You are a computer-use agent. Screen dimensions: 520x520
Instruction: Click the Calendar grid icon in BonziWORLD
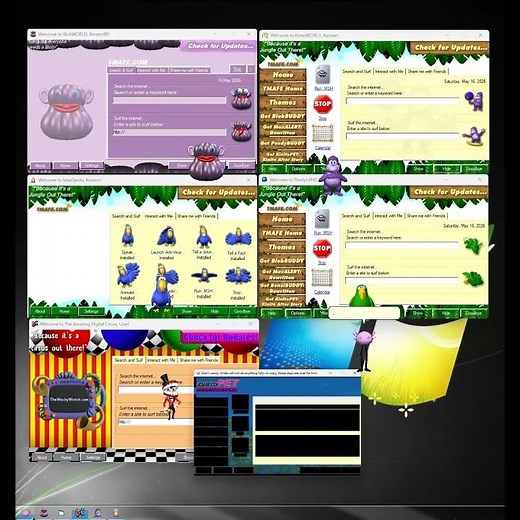pyautogui.click(x=323, y=133)
